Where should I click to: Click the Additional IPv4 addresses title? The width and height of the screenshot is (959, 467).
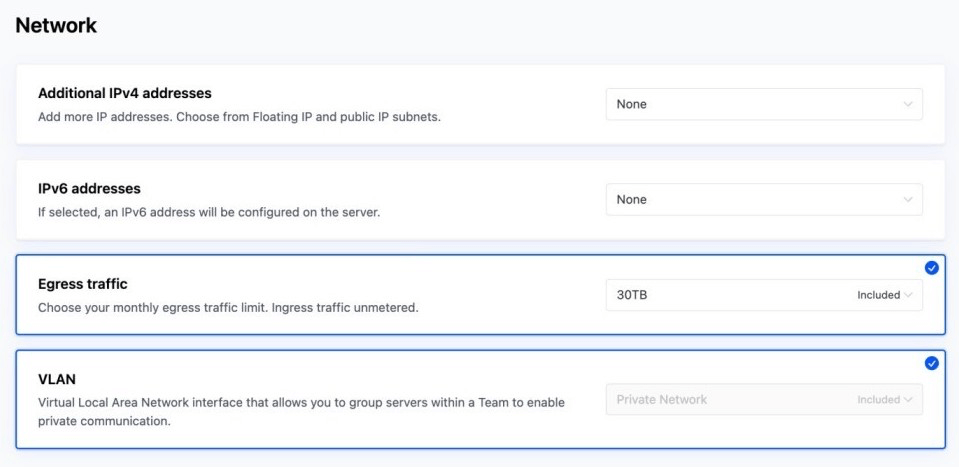pyautogui.click(x=125, y=93)
